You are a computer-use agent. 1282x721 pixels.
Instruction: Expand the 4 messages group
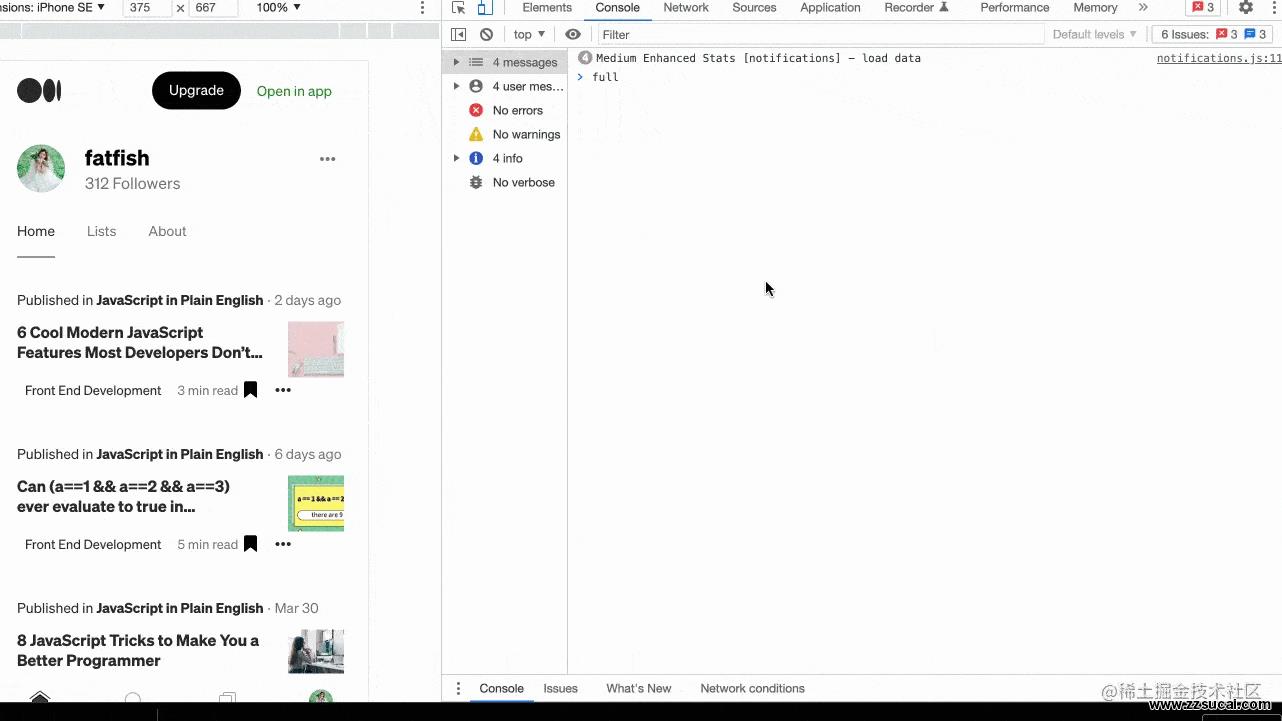tap(456, 62)
